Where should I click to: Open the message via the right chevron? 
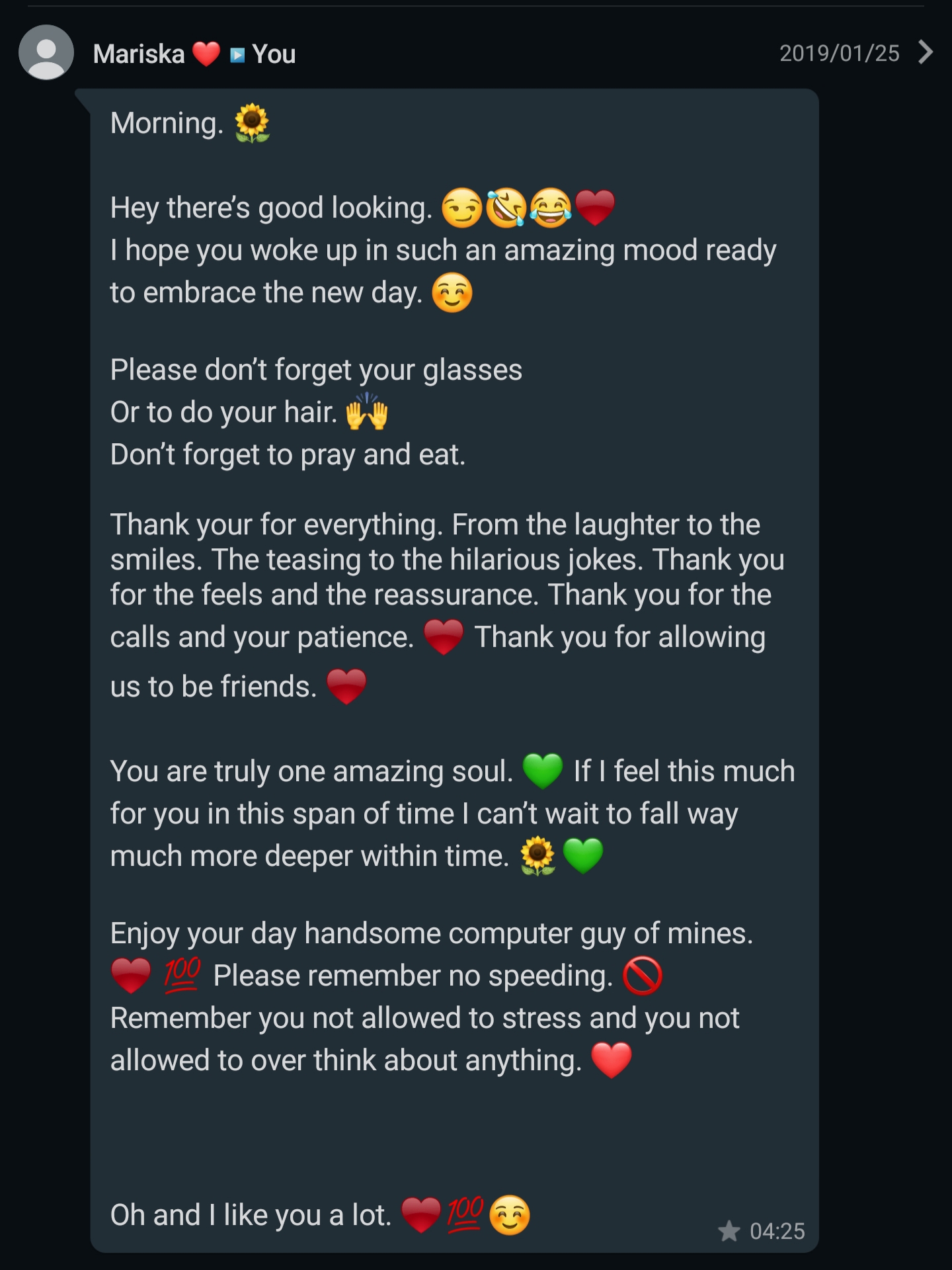point(926,52)
